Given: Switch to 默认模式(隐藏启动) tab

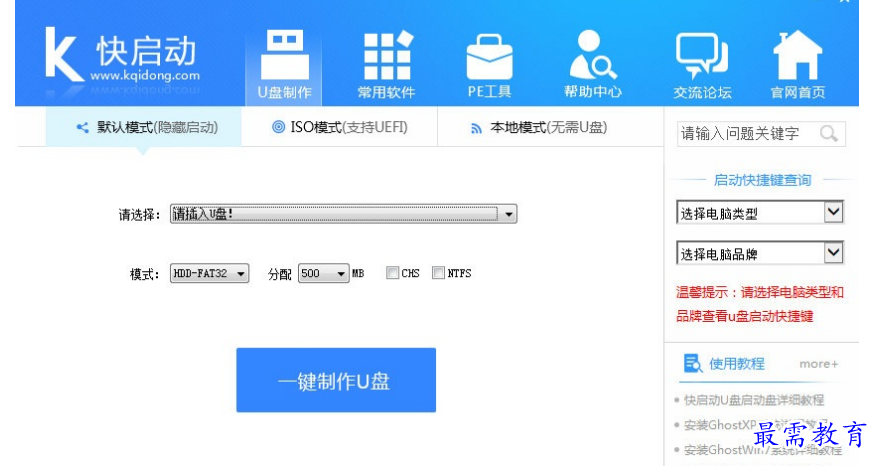Looking at the screenshot, I should tap(143, 127).
